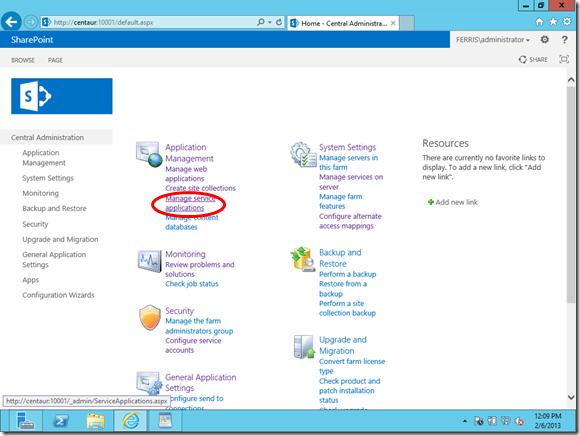580x436 pixels.
Task: Click the General Application Settings icon
Action: pyautogui.click(x=149, y=383)
